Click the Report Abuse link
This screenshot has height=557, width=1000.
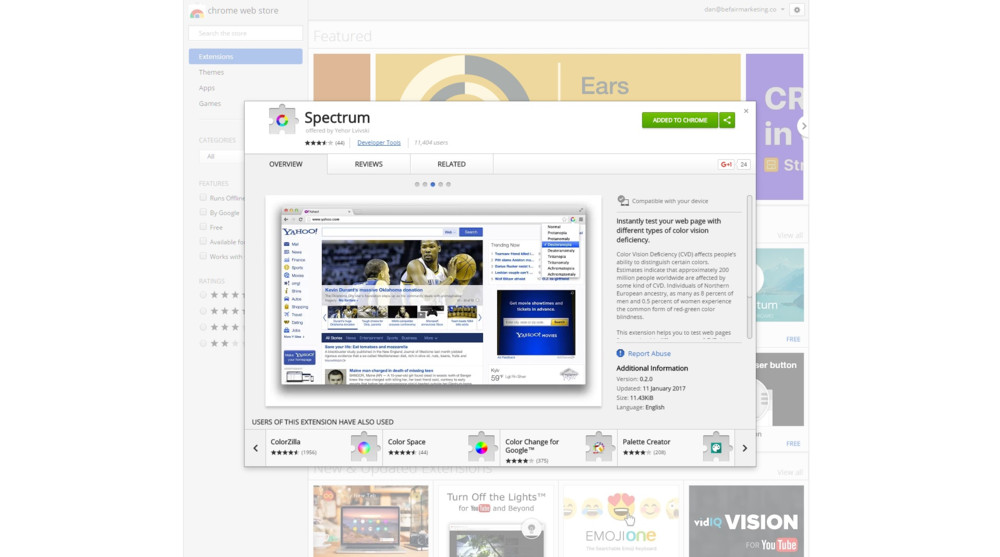[649, 353]
